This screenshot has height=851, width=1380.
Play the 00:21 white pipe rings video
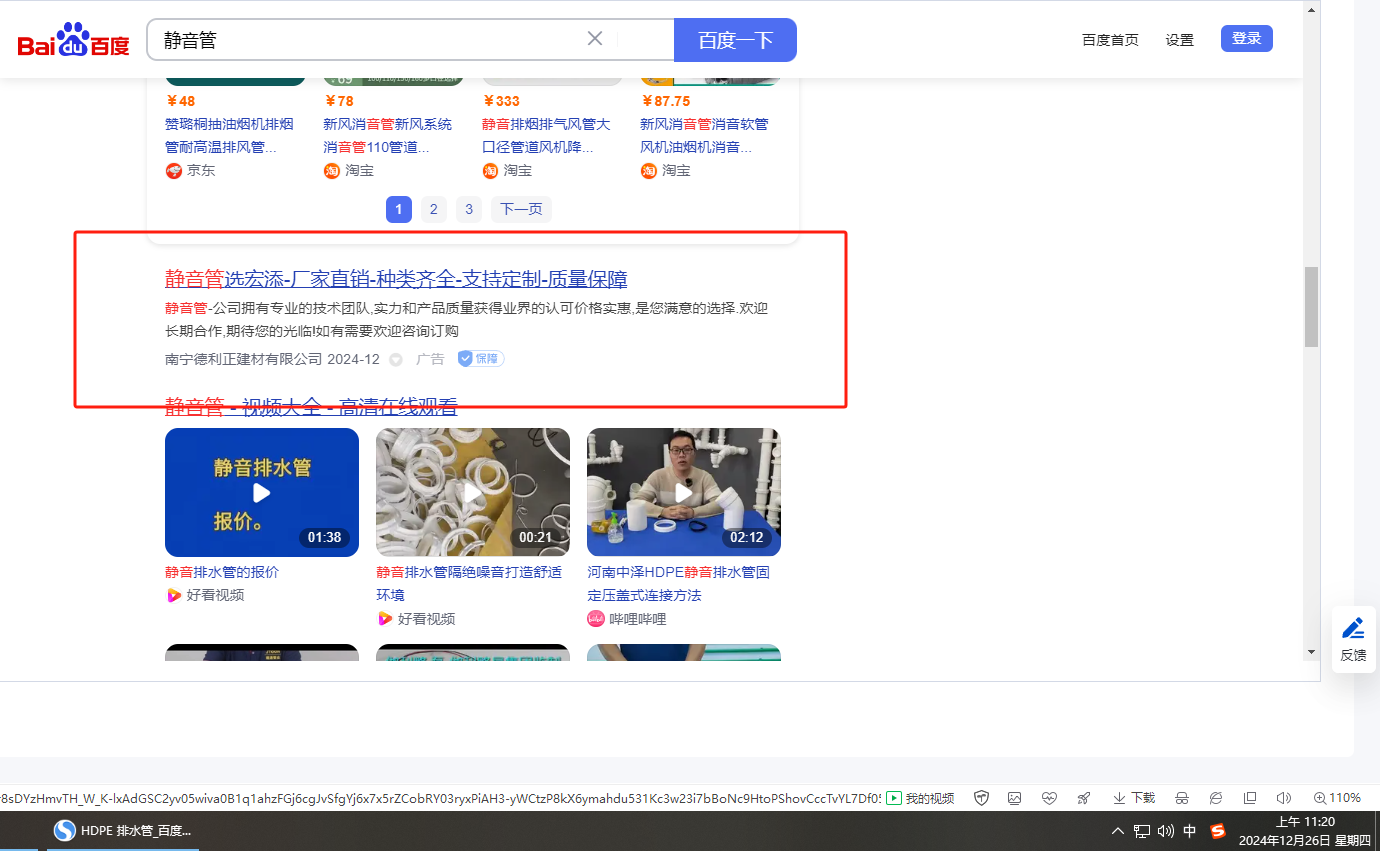[473, 492]
